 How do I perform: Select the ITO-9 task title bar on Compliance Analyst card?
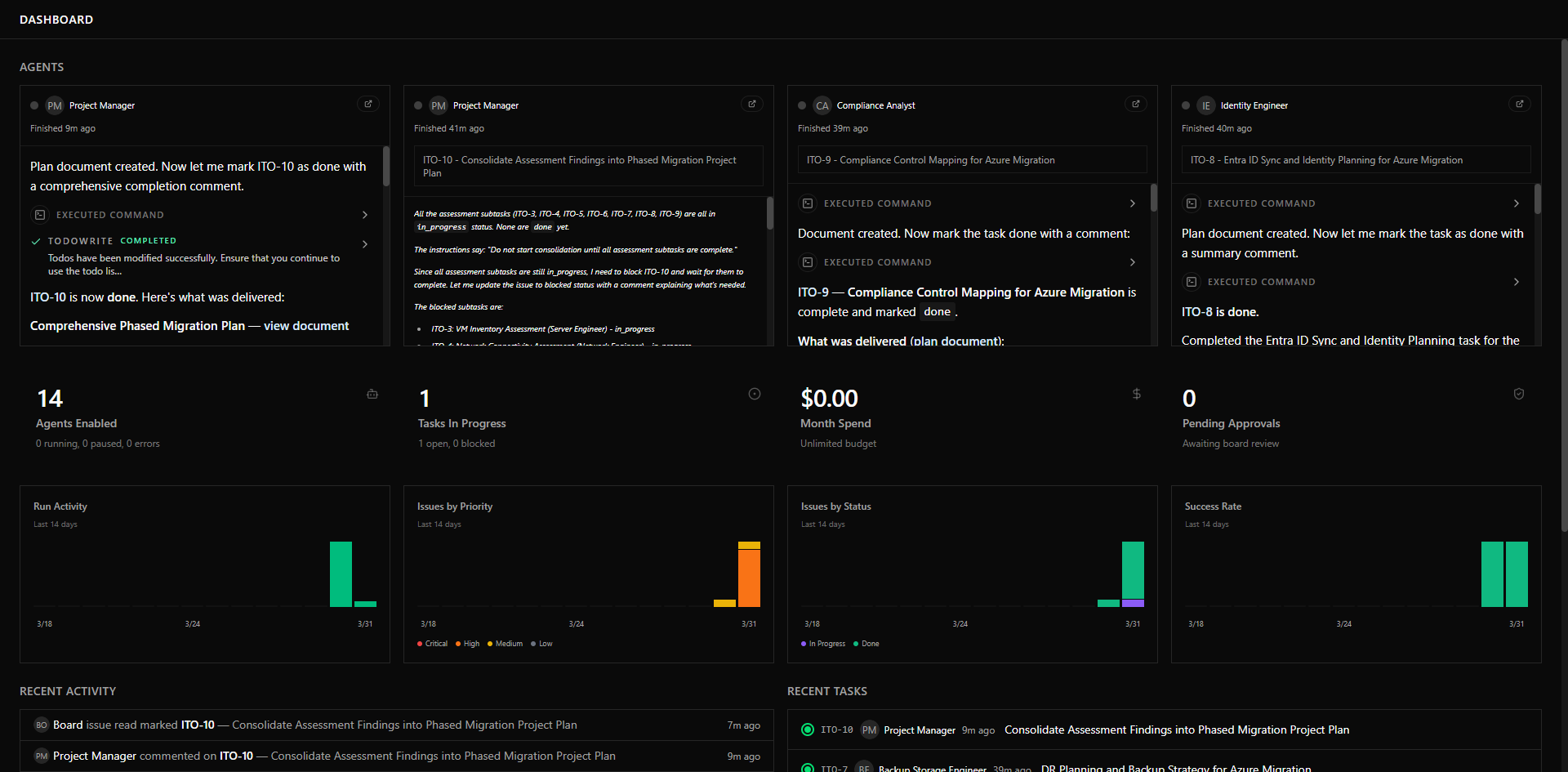pos(972,159)
